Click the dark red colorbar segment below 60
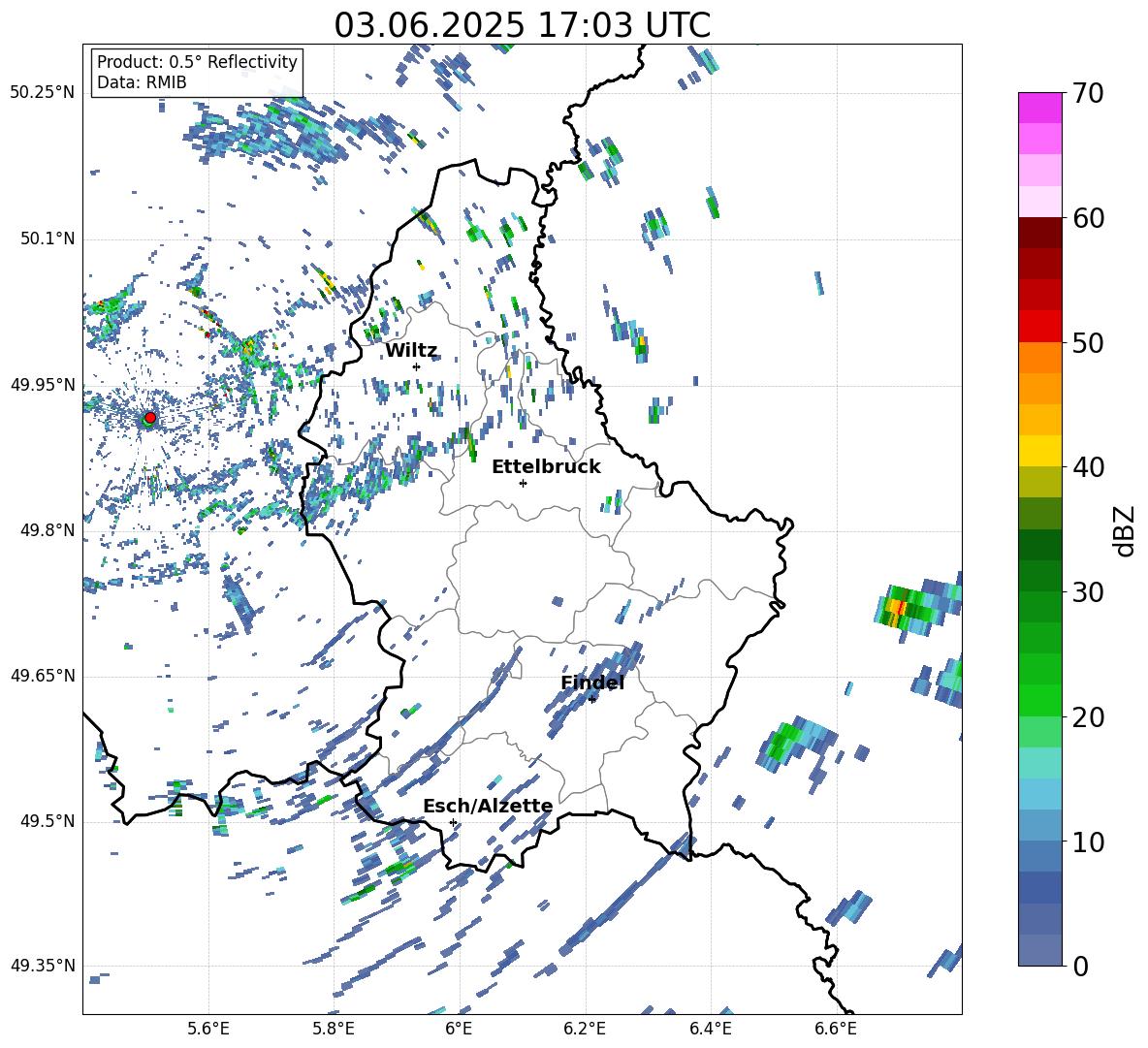Viewport: 1148px width, 1048px height. pyautogui.click(x=1039, y=233)
